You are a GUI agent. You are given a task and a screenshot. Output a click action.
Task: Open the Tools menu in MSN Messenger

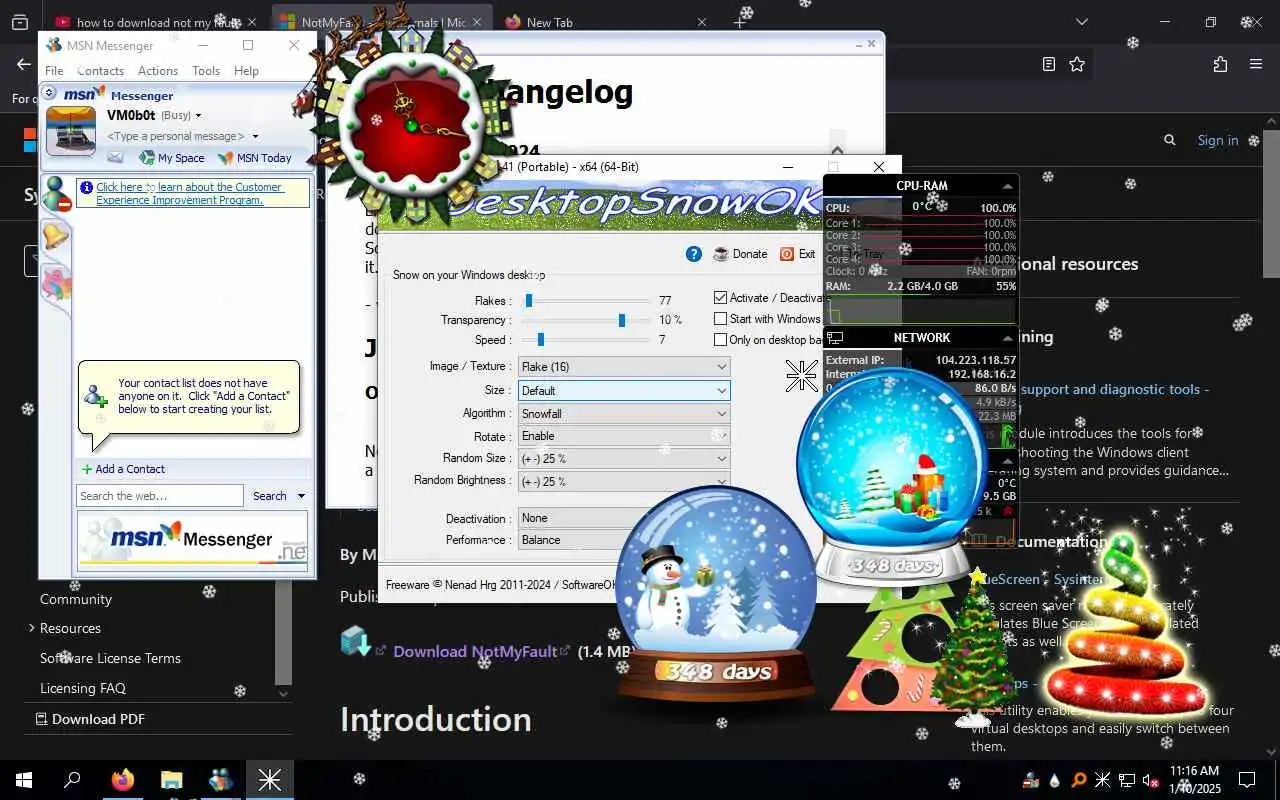point(206,71)
